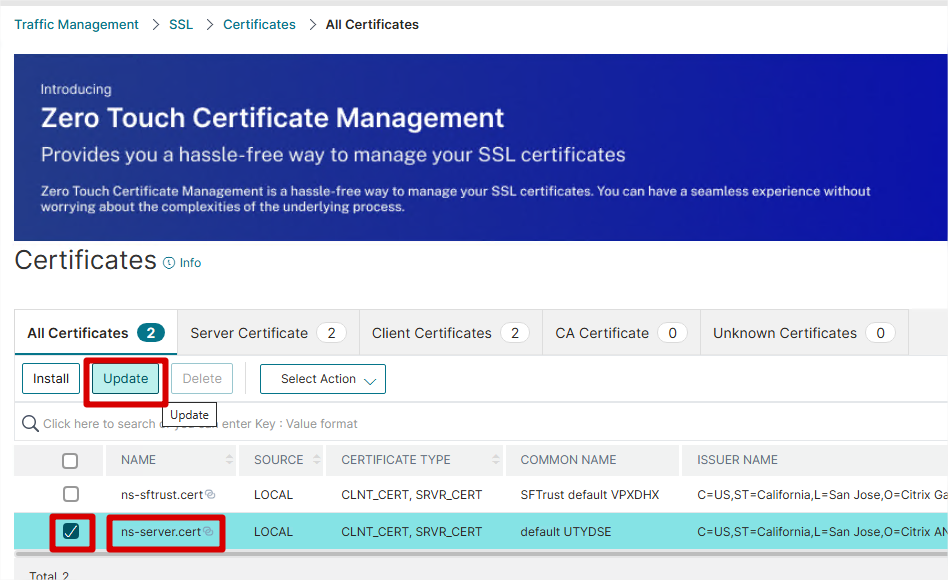This screenshot has height=580, width=948.
Task: Click the ns-sftrust.cert name cell
Action: 161,495
